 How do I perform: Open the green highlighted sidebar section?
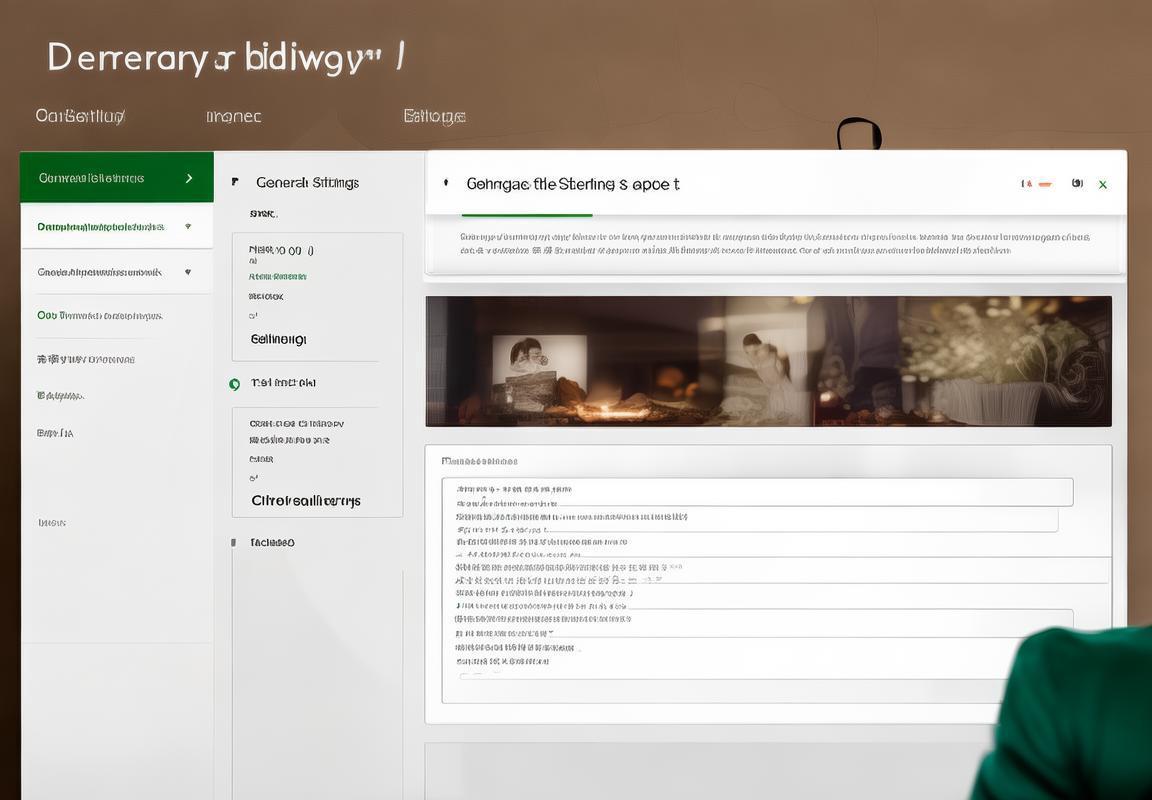100,178
